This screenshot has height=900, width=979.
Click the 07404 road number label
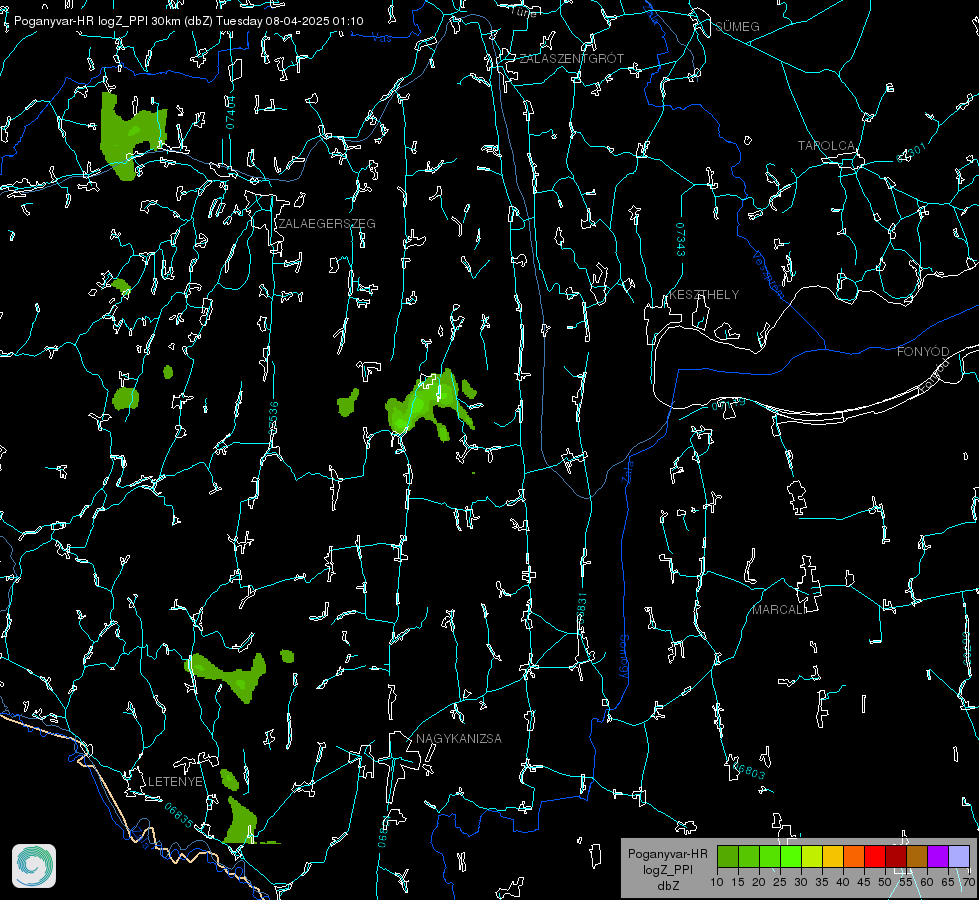click(x=230, y=112)
